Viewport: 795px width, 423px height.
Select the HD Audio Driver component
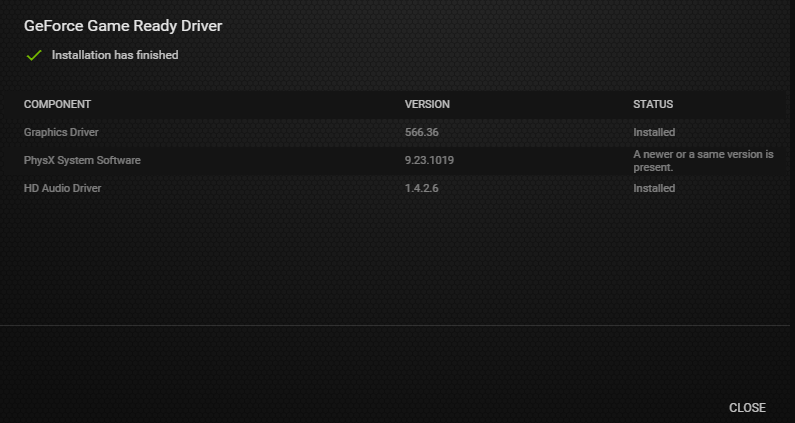[62, 188]
